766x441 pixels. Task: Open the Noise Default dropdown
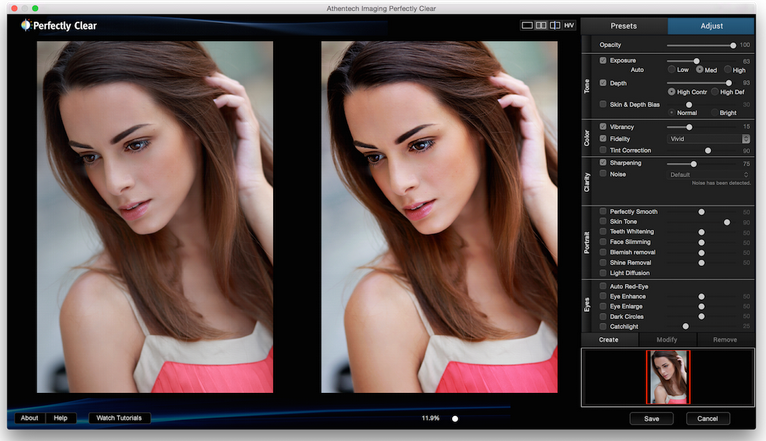(709, 174)
